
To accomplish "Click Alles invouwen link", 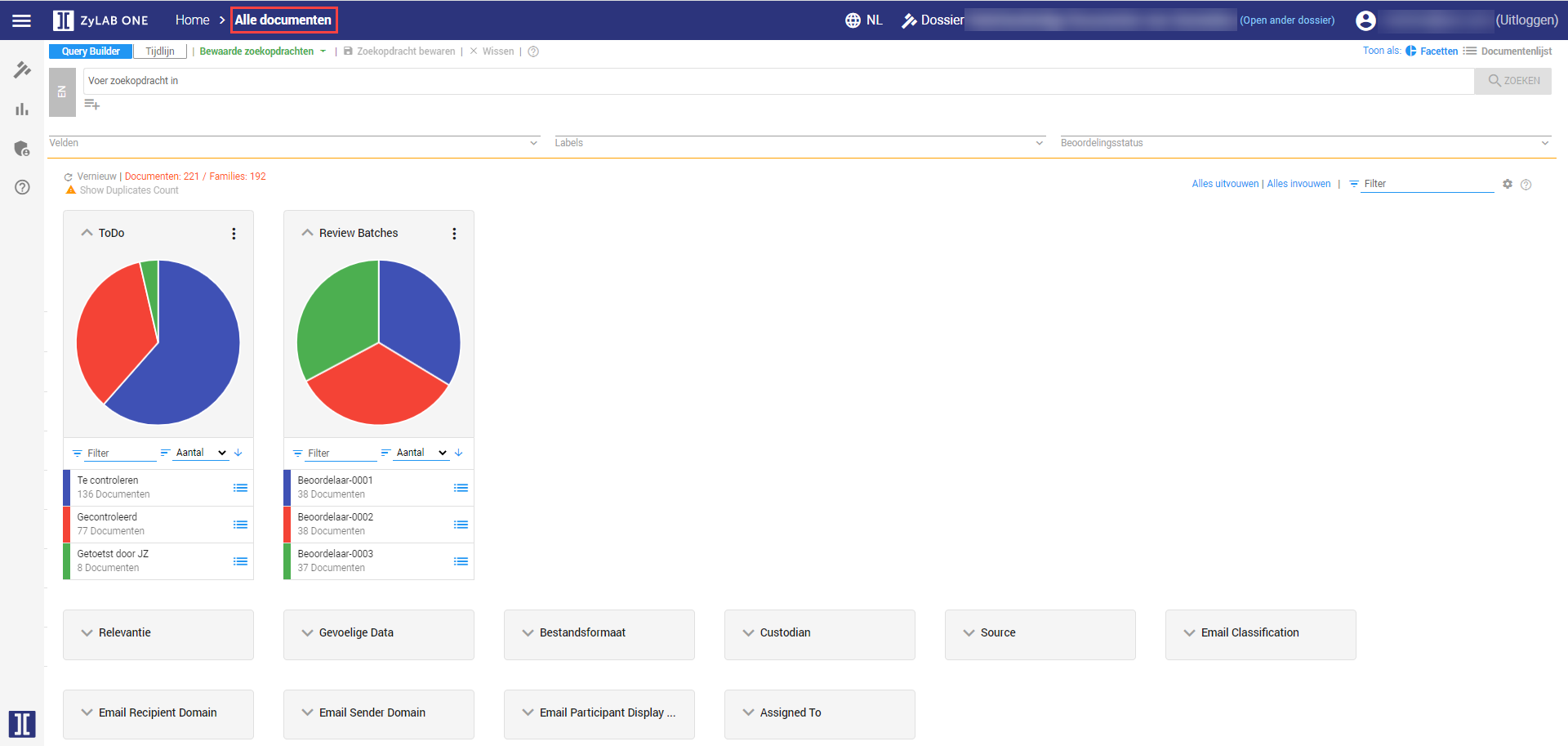I will coord(1298,184).
